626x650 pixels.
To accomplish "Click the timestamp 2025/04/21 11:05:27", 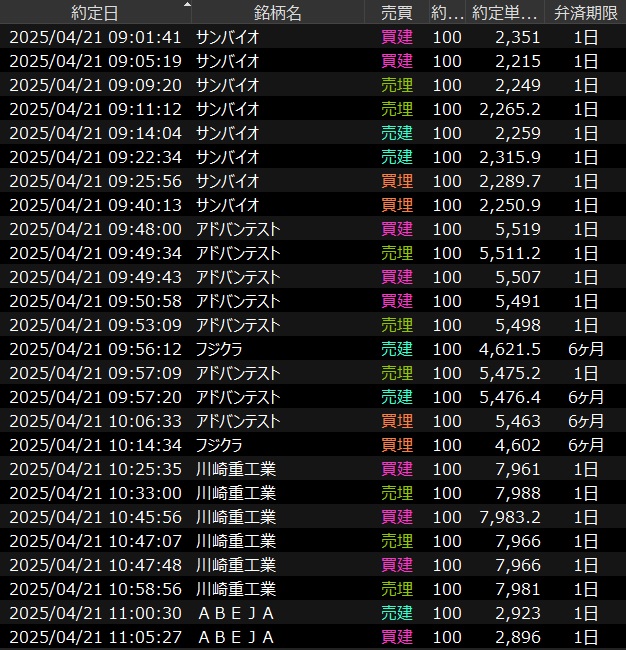I will (x=95, y=638).
